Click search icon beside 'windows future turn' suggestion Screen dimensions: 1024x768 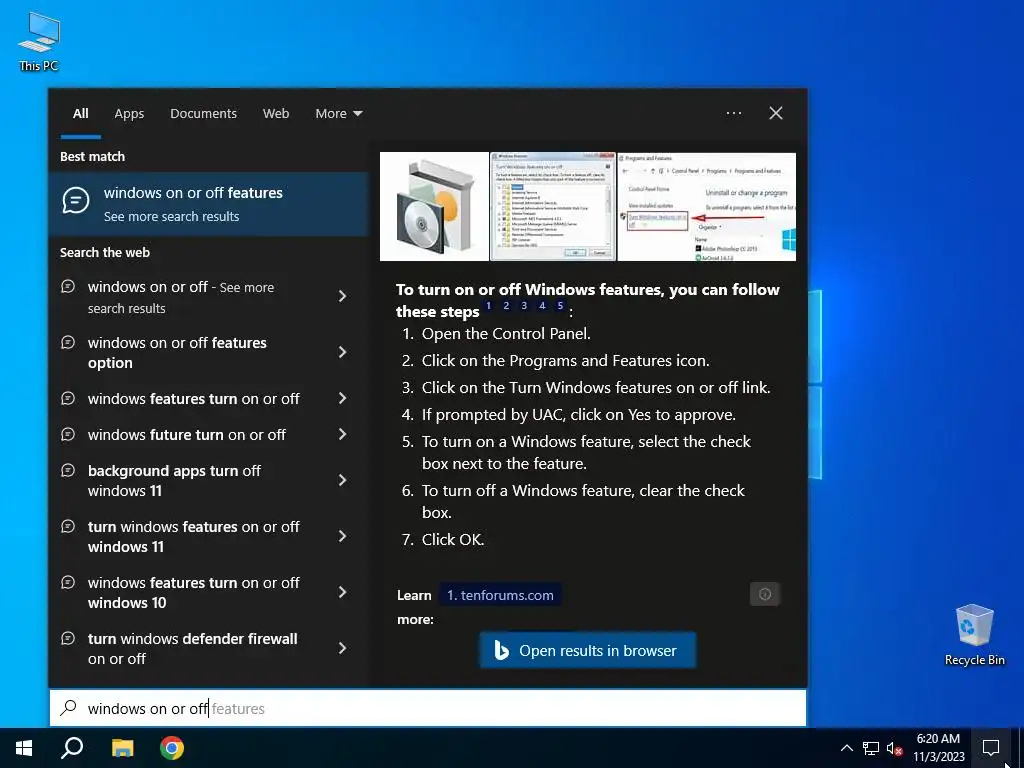(68, 434)
